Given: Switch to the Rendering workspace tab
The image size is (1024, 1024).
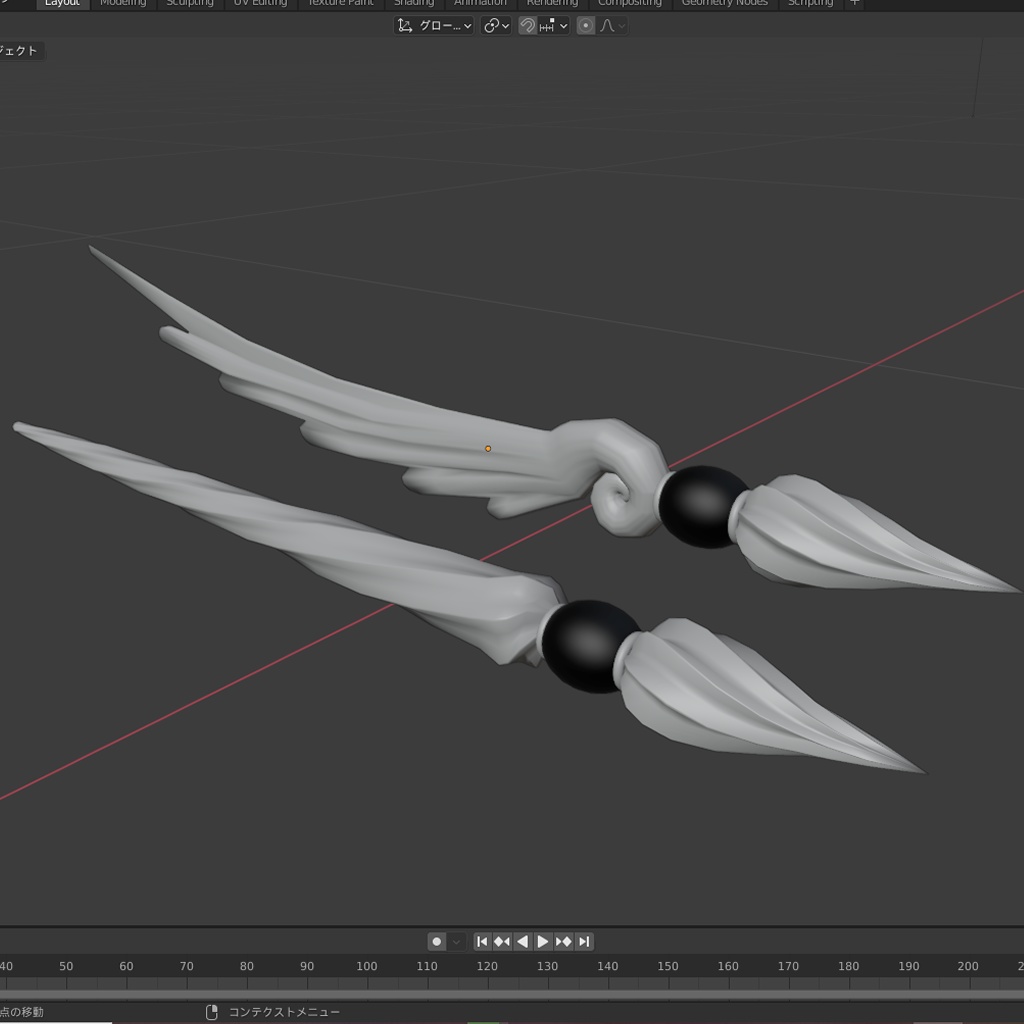Looking at the screenshot, I should tap(552, 3).
